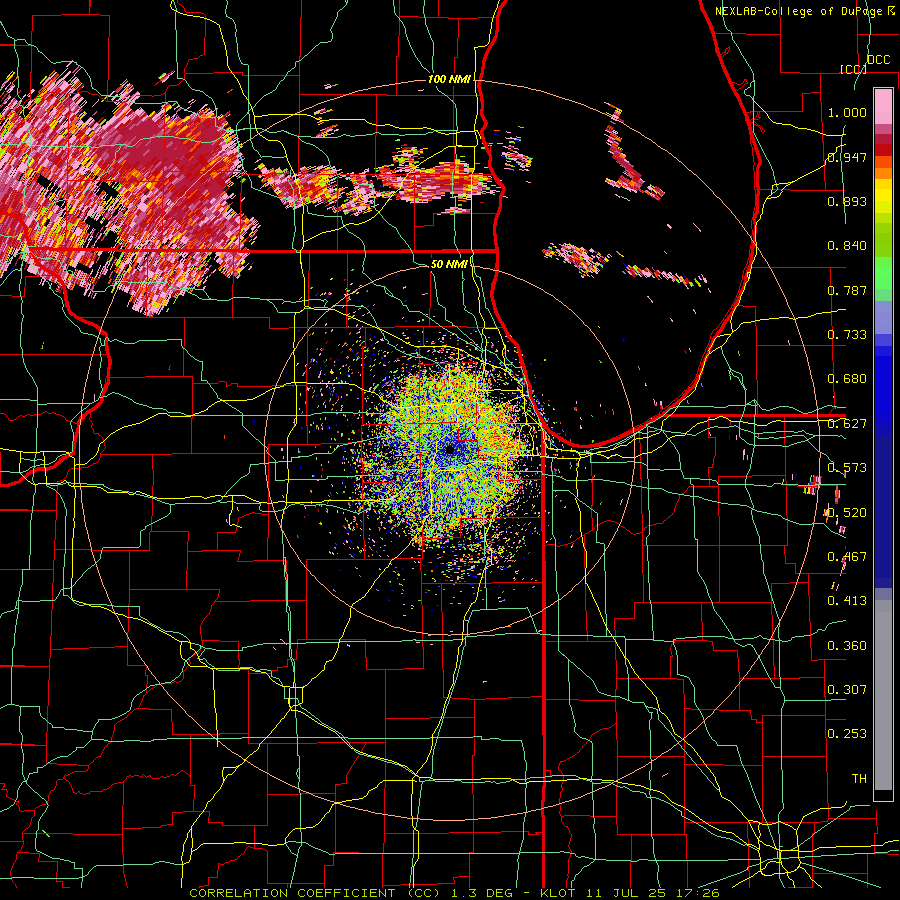Select the 0.947 legend value
The width and height of the screenshot is (900, 900).
click(847, 157)
